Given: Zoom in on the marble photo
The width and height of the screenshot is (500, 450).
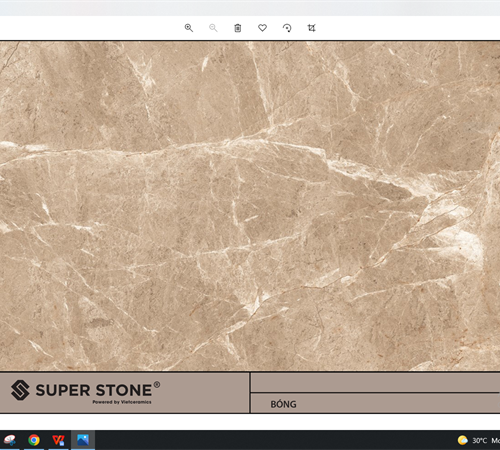Looking at the screenshot, I should (189, 28).
